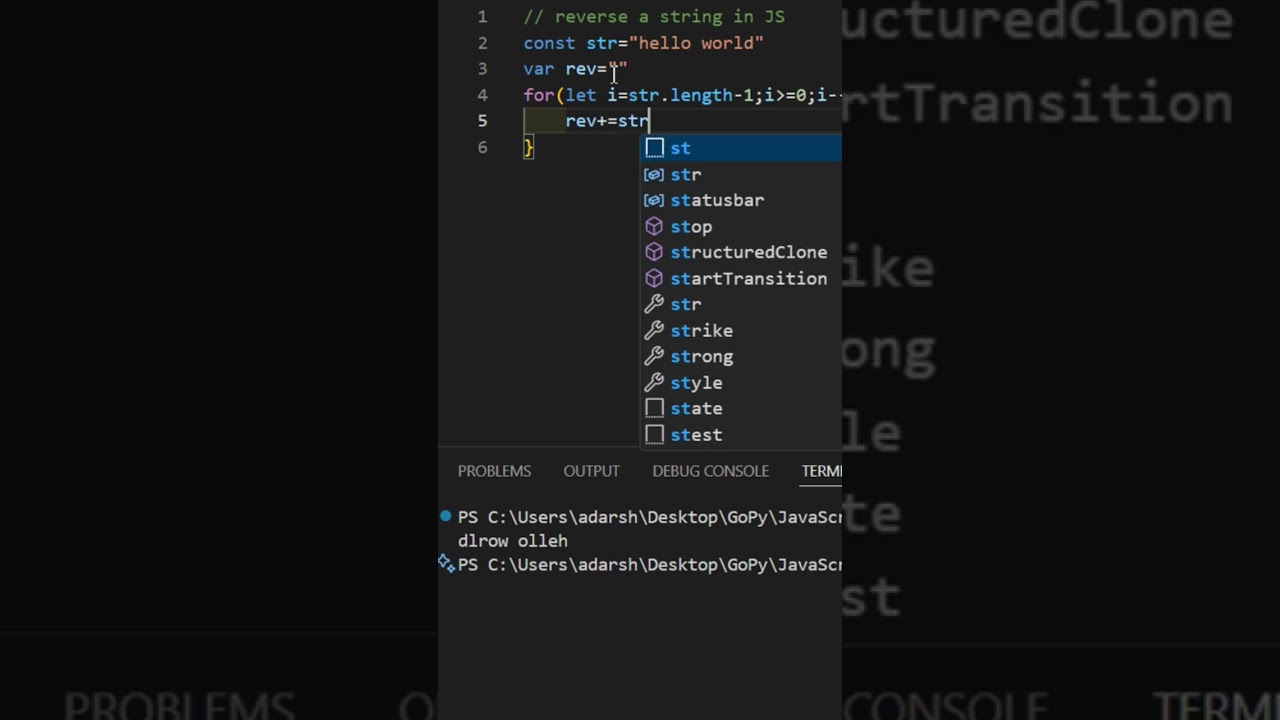Click the cube icon beside 'stop'
Screen dimensions: 1280x720
pos(654,226)
